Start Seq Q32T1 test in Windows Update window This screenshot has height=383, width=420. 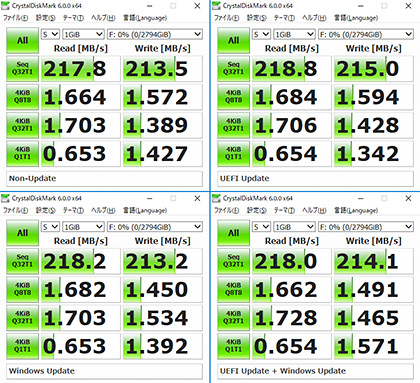pyautogui.click(x=22, y=261)
